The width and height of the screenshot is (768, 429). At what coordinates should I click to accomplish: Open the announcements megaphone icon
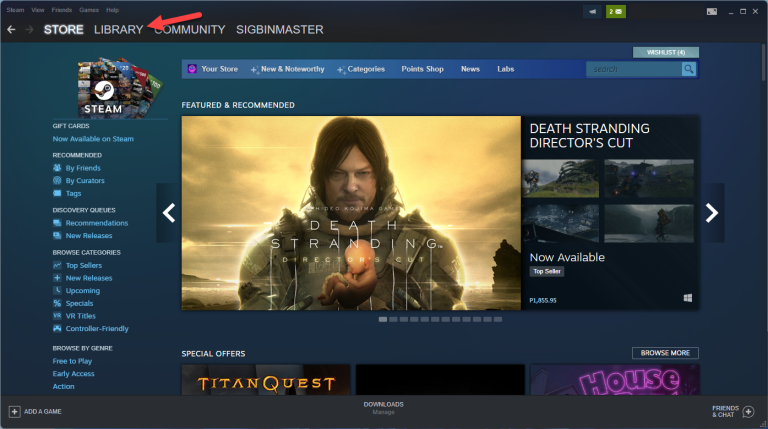(x=592, y=11)
